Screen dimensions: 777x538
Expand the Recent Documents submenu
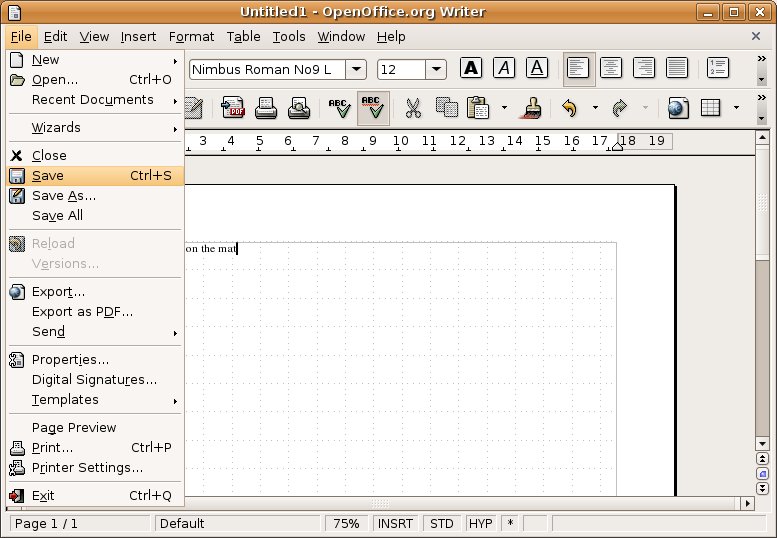click(x=96, y=100)
